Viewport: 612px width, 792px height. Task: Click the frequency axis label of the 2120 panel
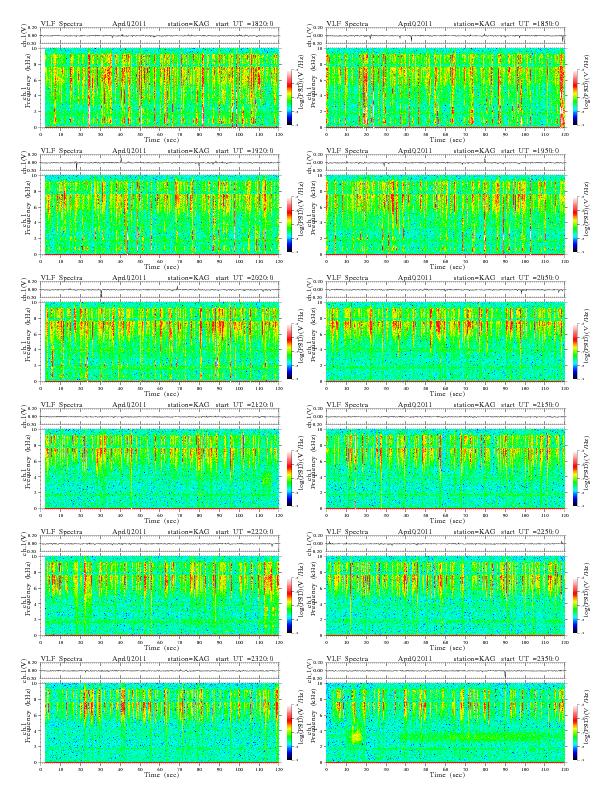click(26, 469)
